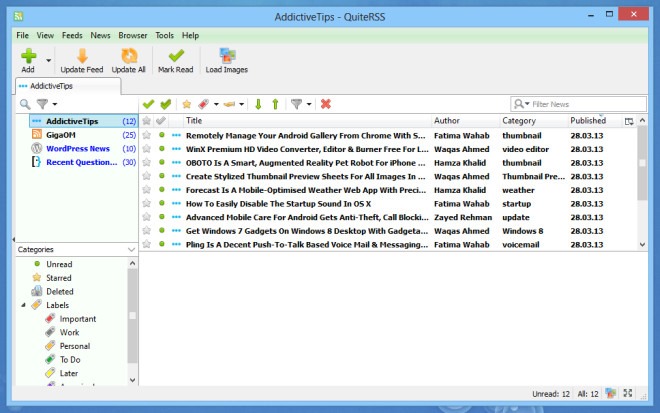660x413 pixels.
Task: Open the news filter dropdown arrow
Action: click(x=309, y=104)
